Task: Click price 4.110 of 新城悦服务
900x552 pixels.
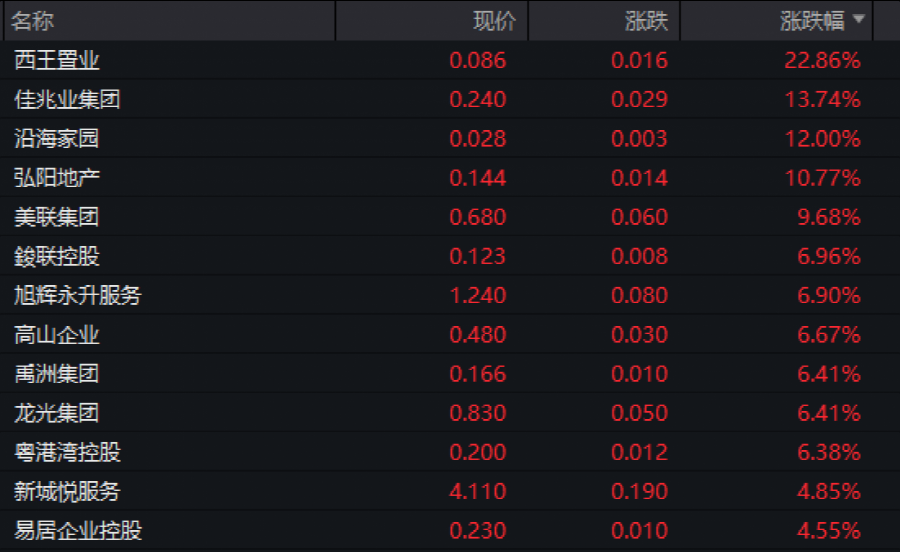Action: tap(478, 491)
